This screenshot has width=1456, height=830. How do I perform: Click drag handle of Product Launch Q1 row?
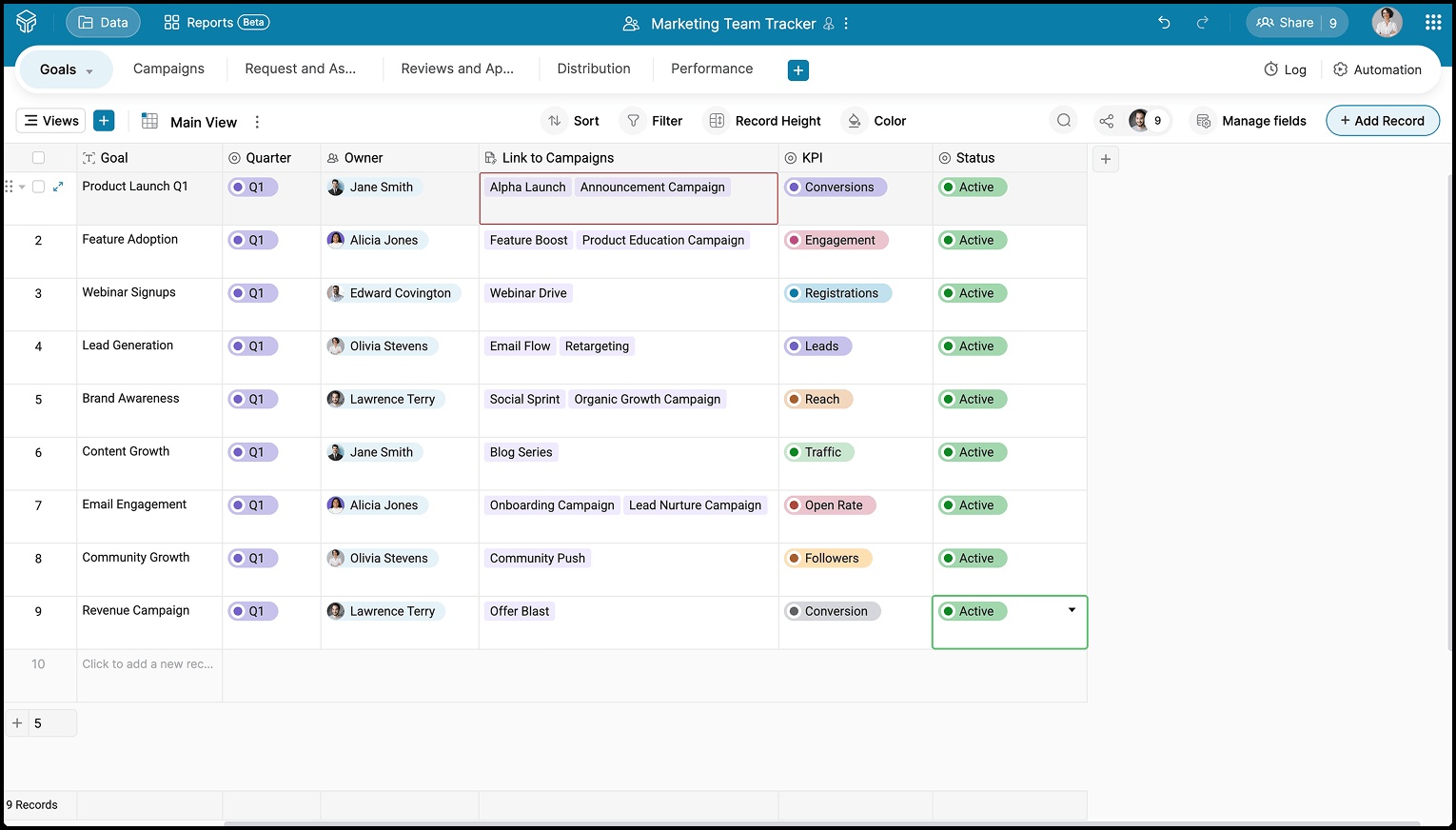coord(9,187)
